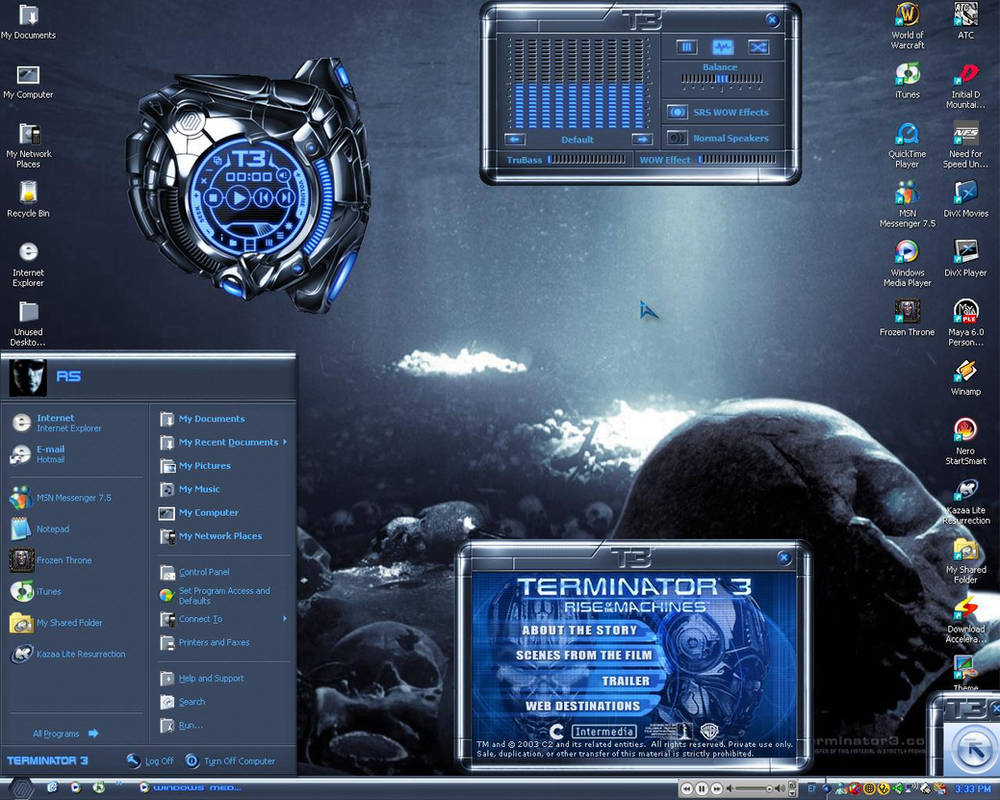The height and width of the screenshot is (800, 1000).
Task: Open E-mail Hotmail in Start menu
Action: click(x=75, y=454)
